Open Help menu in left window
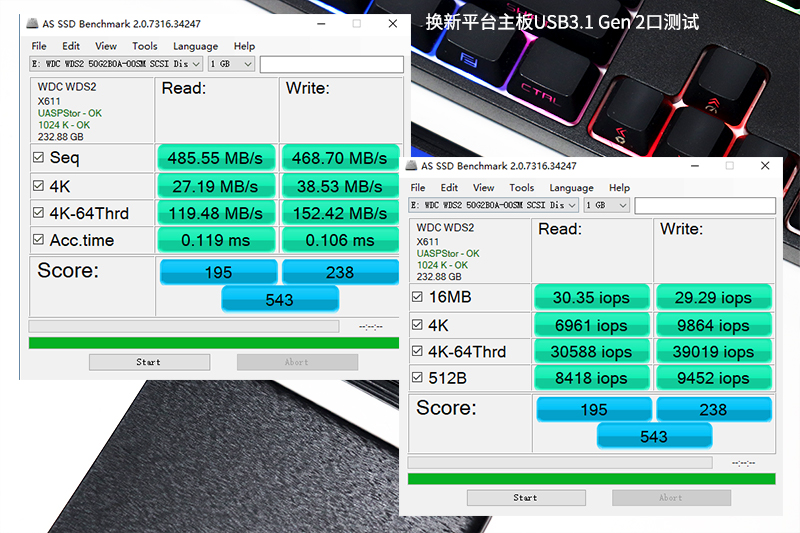Image resolution: width=800 pixels, height=533 pixels. (x=244, y=46)
